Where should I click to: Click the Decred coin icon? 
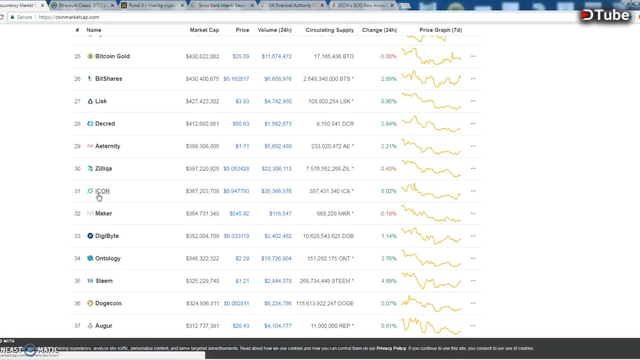click(90, 124)
